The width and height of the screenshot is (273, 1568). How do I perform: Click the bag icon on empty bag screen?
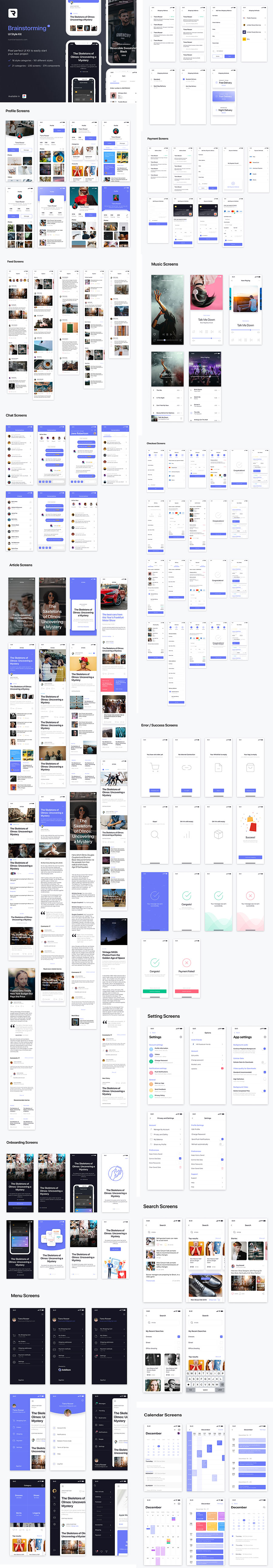tap(250, 768)
